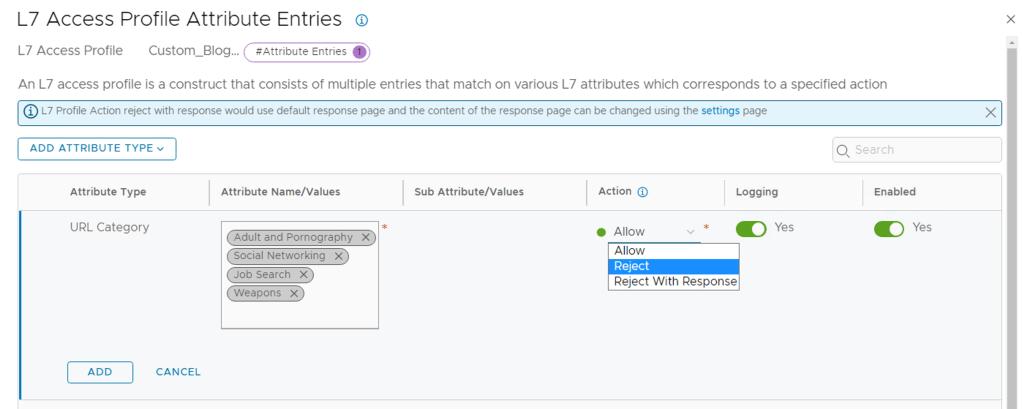
Task: Close the L7 Access Profile dialog
Action: click(1009, 19)
